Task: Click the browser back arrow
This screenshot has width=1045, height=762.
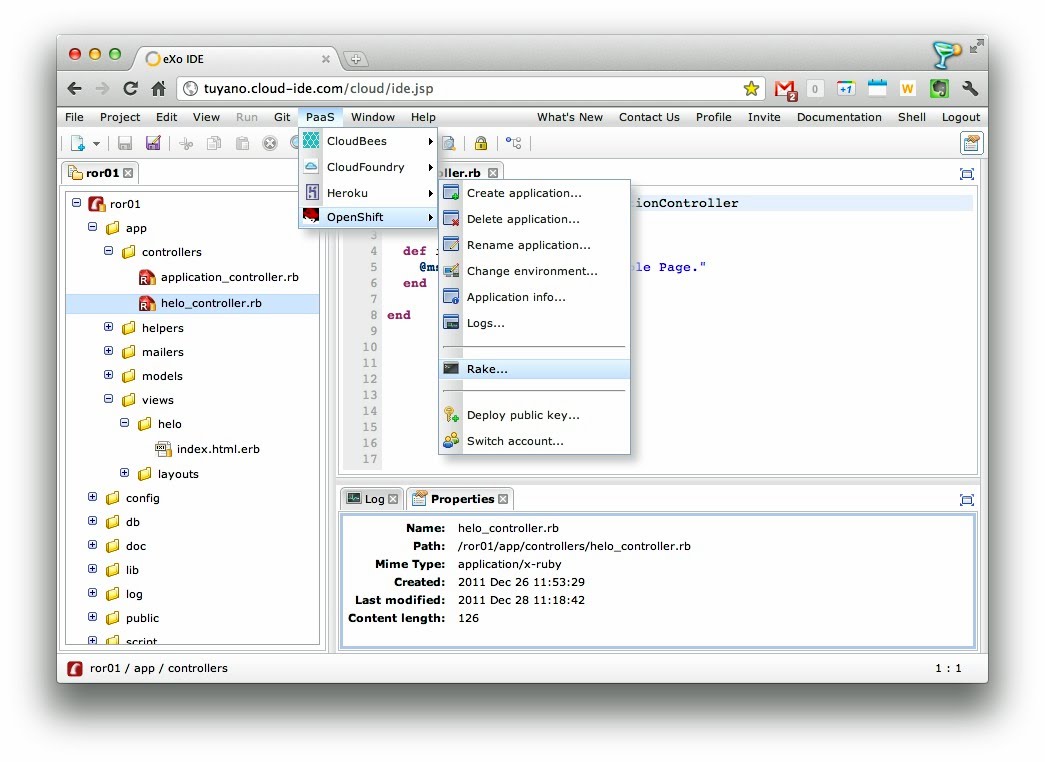Action: coord(75,88)
